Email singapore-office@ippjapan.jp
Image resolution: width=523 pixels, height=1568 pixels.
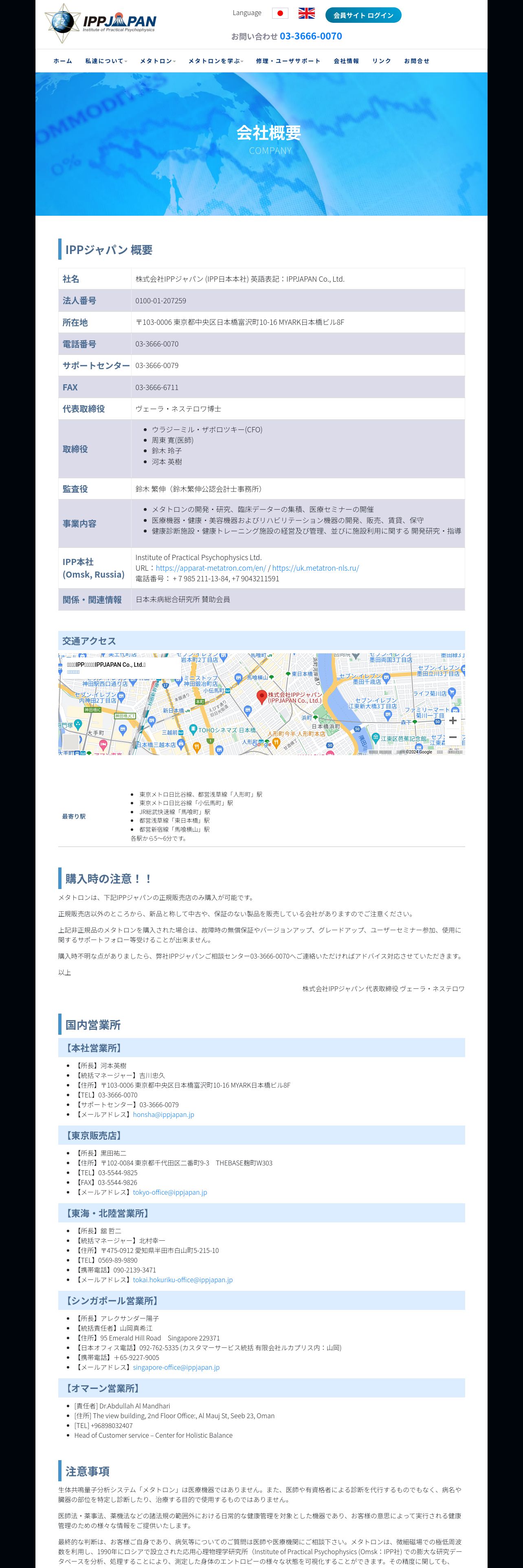click(176, 1367)
